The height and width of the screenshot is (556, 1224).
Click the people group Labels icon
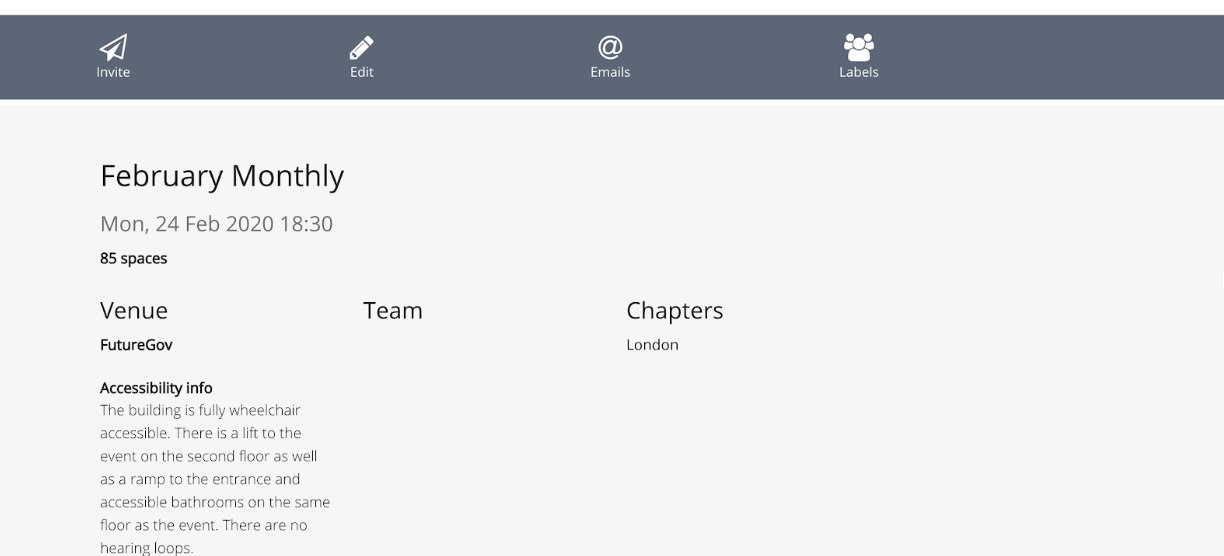[x=858, y=47]
